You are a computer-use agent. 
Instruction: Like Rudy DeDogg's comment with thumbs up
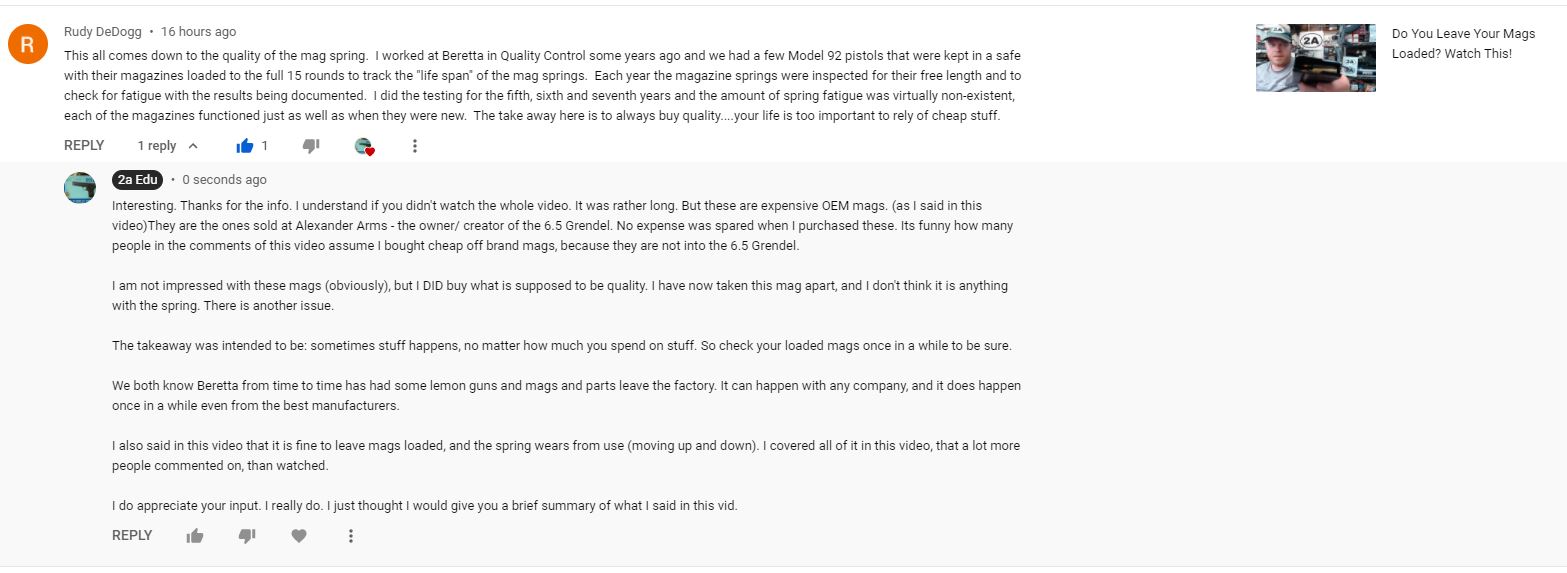[245, 146]
